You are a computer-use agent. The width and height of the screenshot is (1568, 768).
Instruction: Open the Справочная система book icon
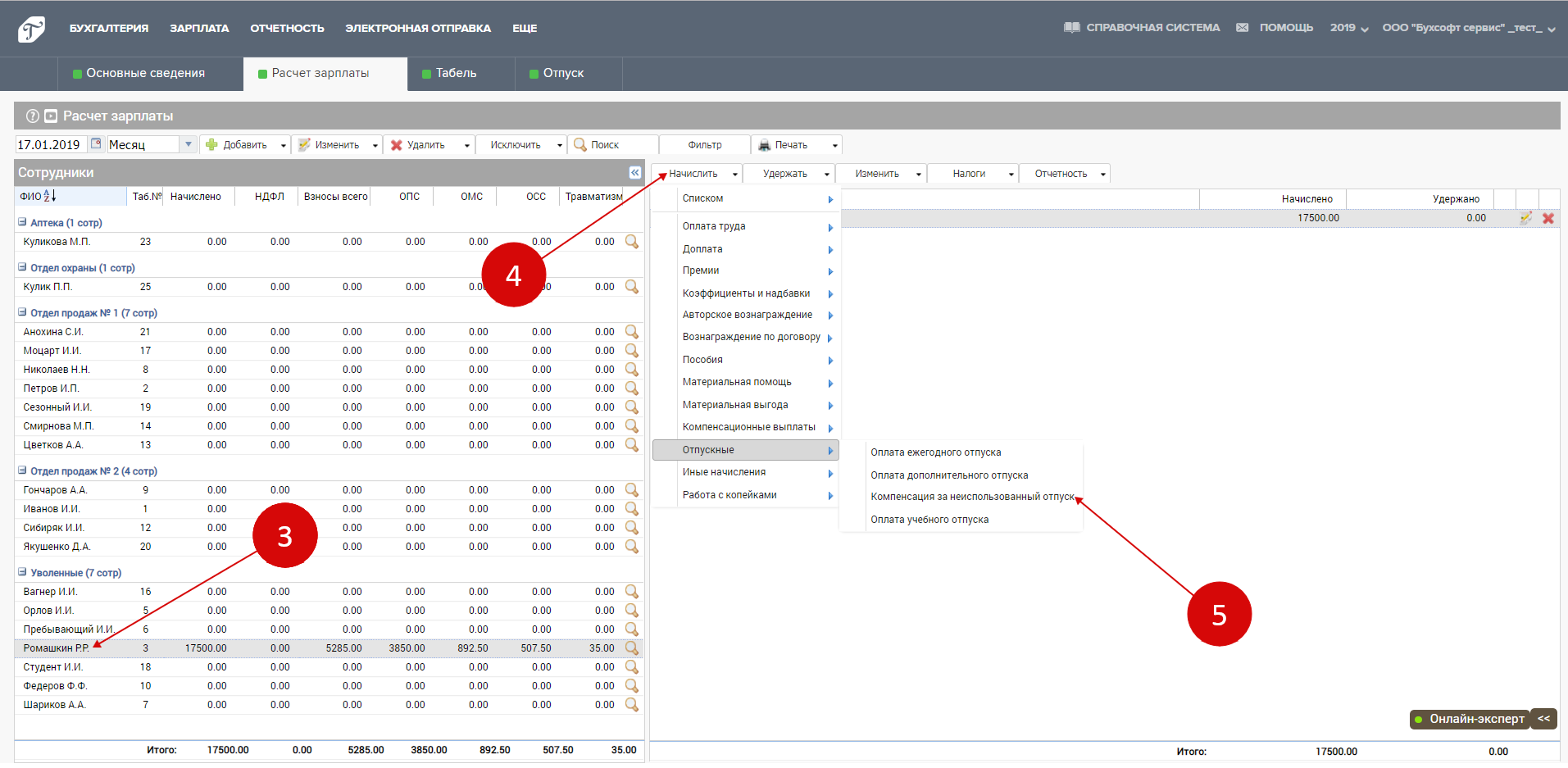pyautogui.click(x=1071, y=28)
